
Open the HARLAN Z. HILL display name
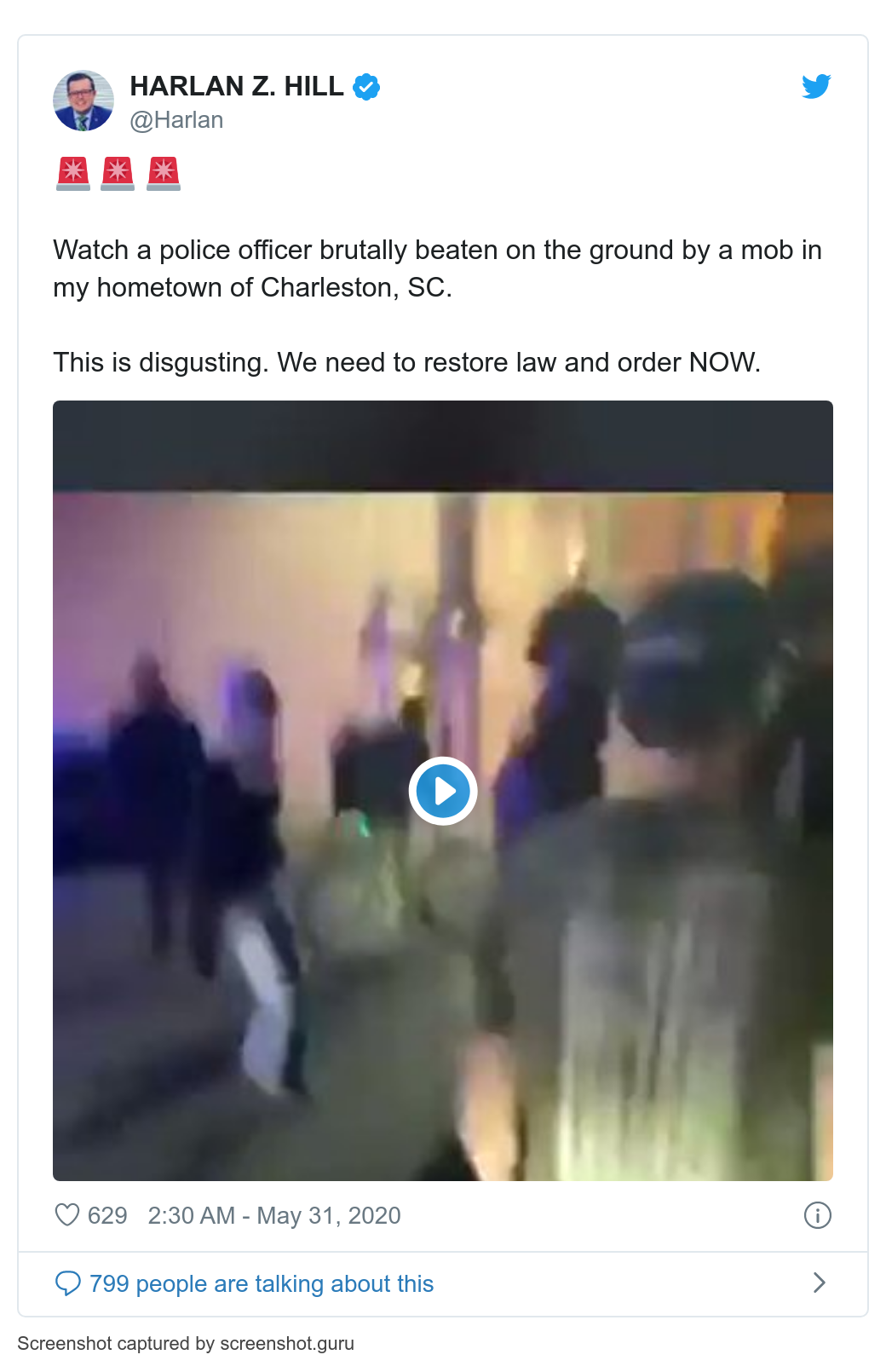click(x=237, y=86)
